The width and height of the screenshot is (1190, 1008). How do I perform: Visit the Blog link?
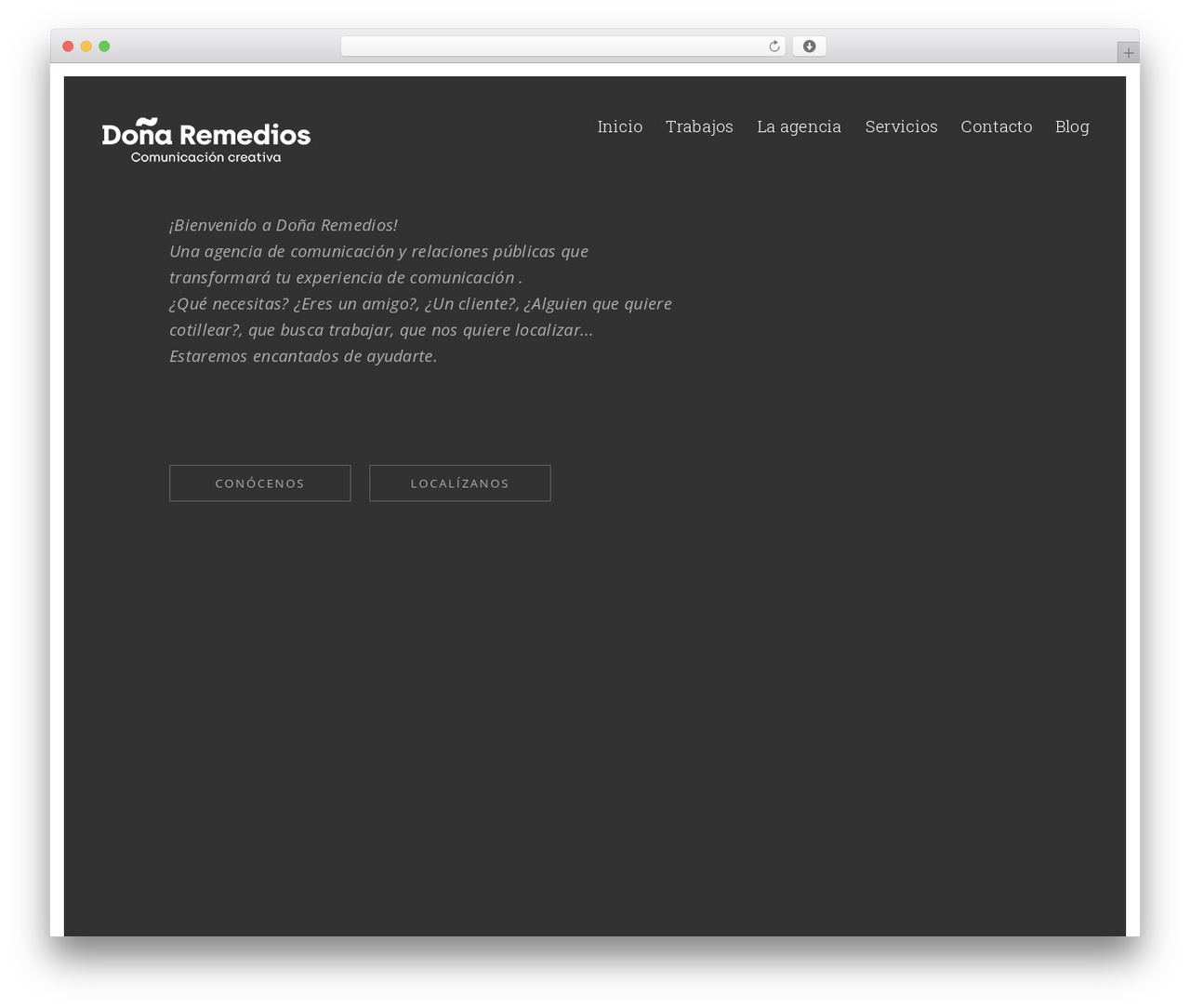pos(1072,126)
